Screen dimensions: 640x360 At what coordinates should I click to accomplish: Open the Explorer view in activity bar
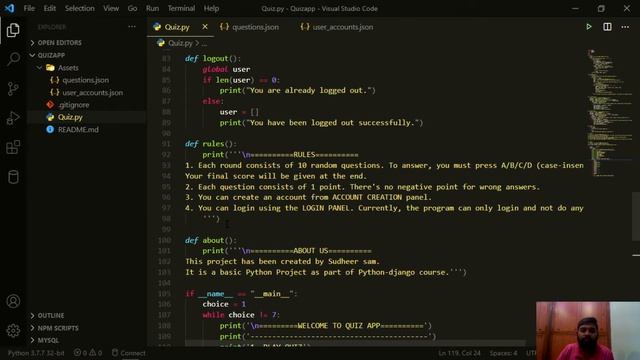coord(13,30)
